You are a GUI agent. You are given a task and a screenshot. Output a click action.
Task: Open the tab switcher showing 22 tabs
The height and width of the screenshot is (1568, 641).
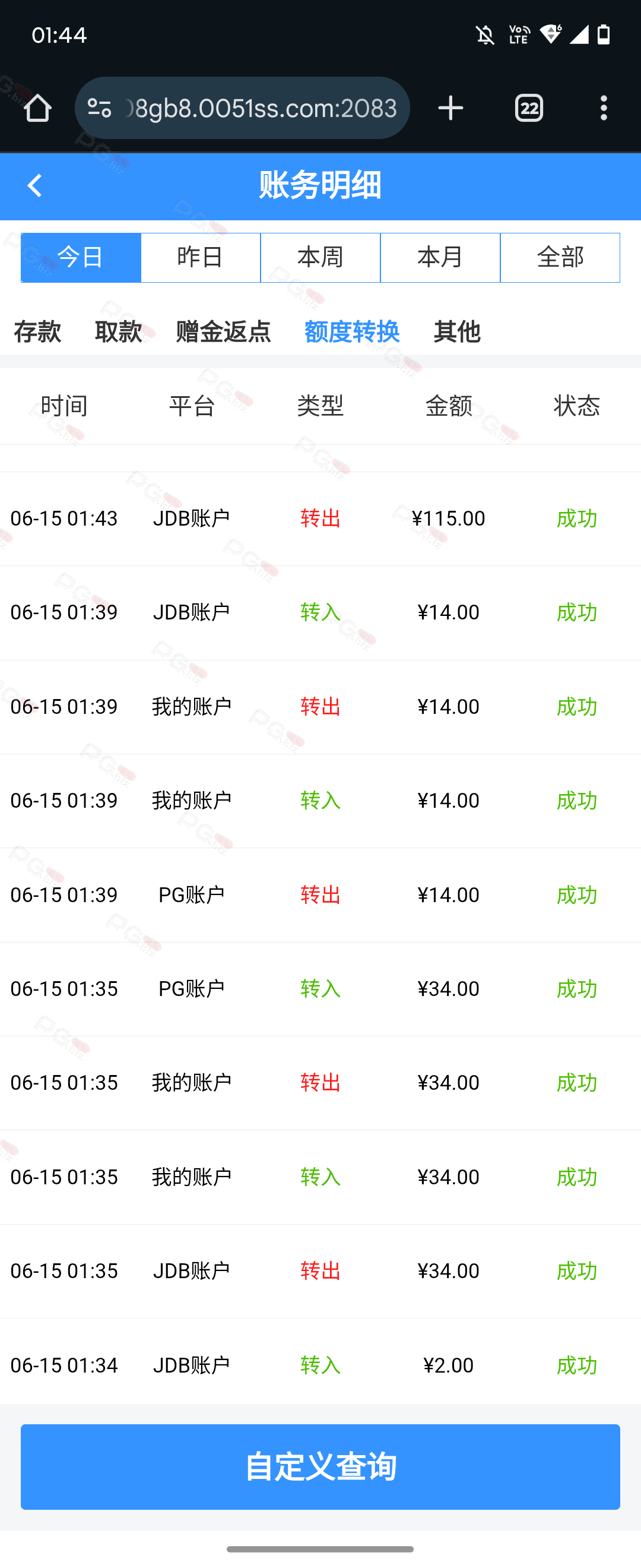point(529,108)
